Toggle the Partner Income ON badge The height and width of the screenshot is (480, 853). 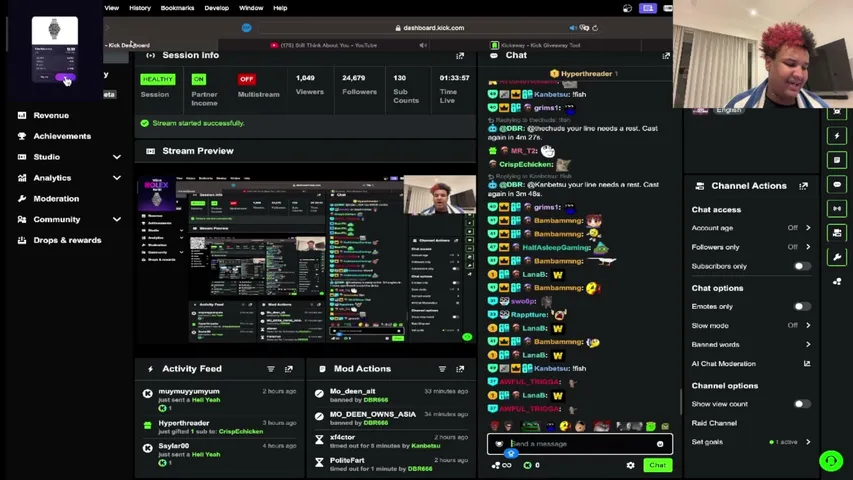click(199, 79)
